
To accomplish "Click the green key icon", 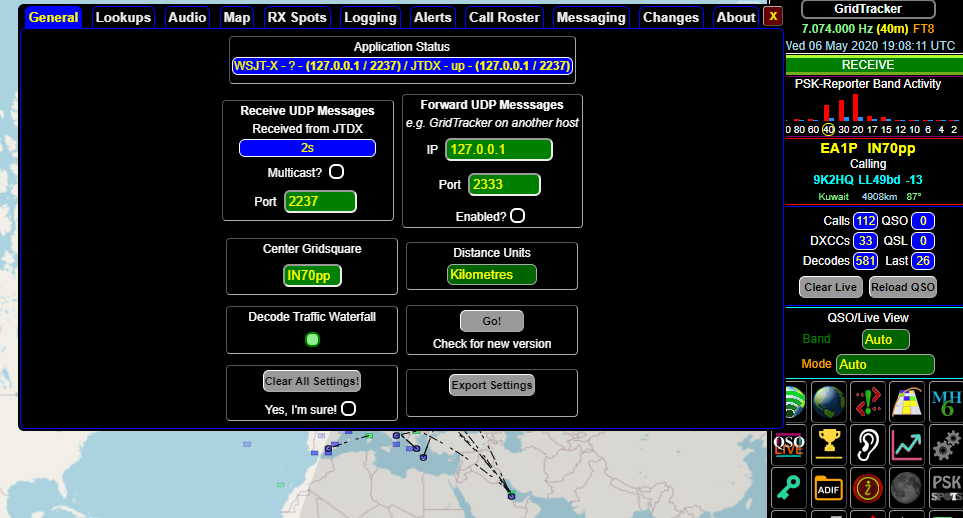I will 789,487.
